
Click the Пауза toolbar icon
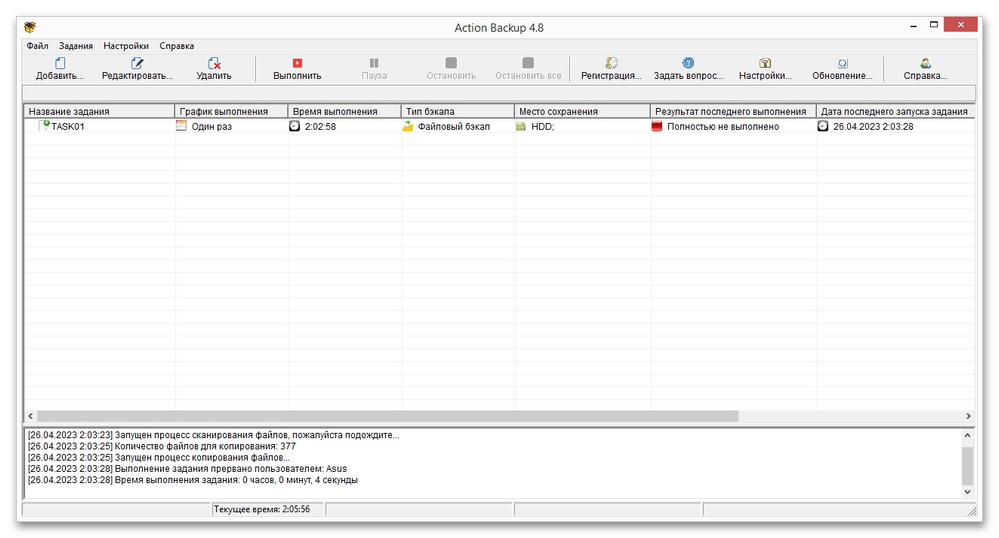[374, 63]
